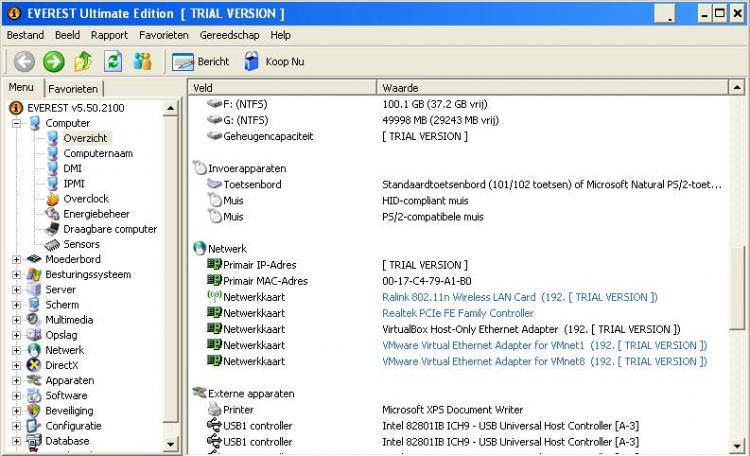Select the Primair MAC-Adres row
The width and height of the screenshot is (750, 456).
pyautogui.click(x=458, y=281)
